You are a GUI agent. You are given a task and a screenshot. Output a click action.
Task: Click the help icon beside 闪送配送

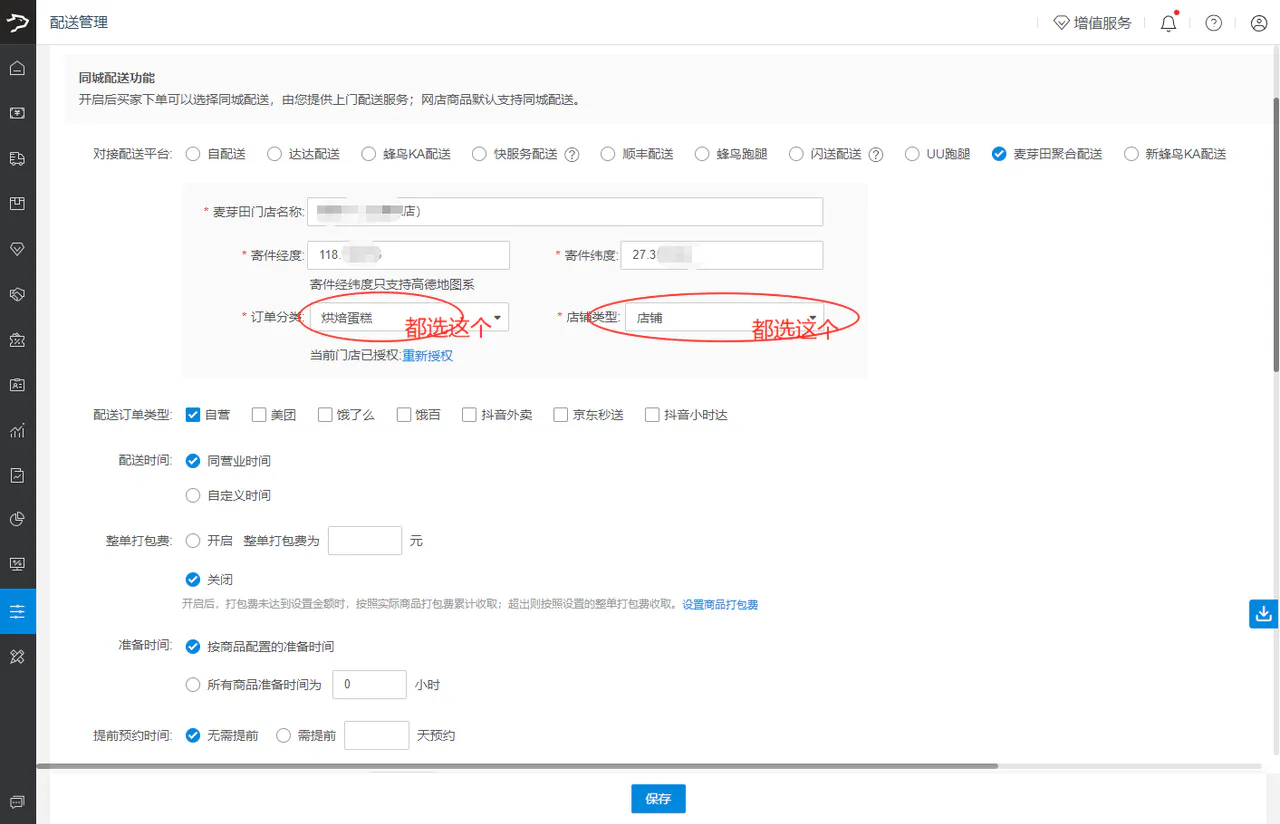(x=876, y=154)
